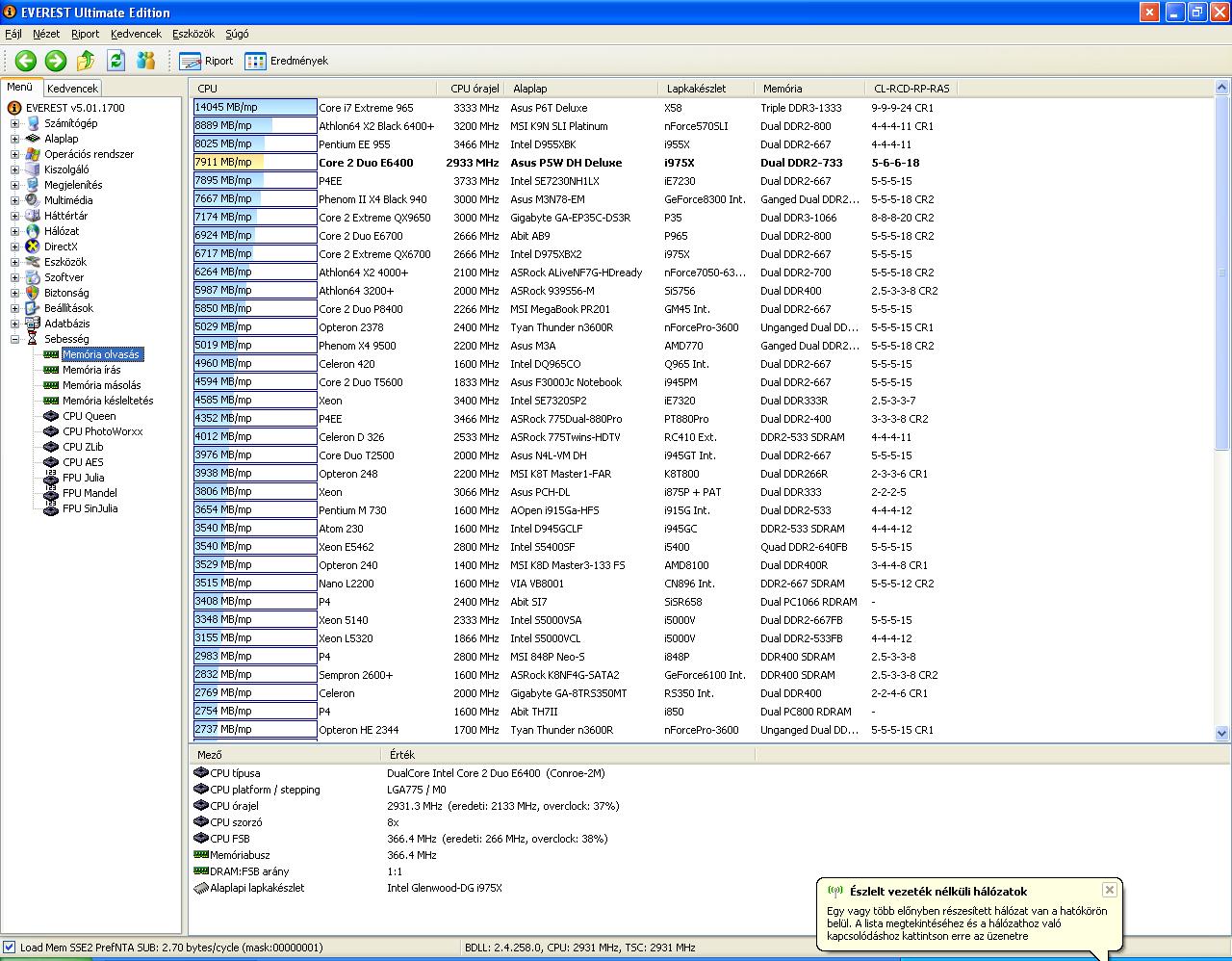Select the 8889 MB/mp result bar

(255, 126)
